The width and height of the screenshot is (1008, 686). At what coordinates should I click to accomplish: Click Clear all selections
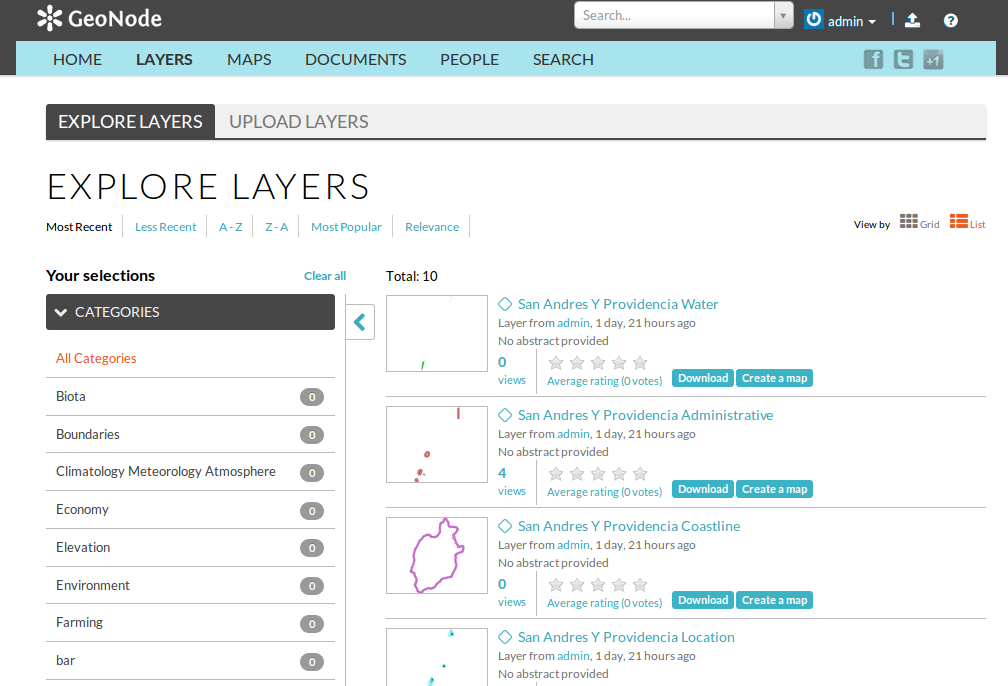tap(325, 276)
